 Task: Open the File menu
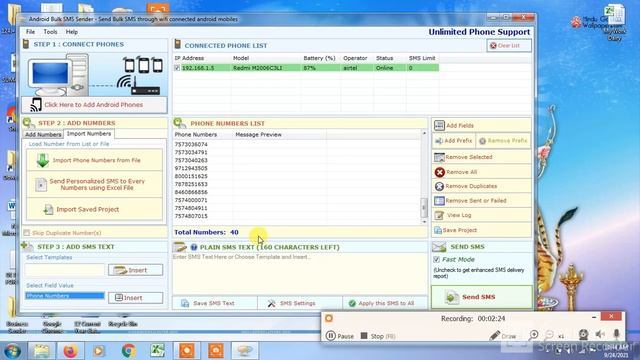pyautogui.click(x=30, y=32)
